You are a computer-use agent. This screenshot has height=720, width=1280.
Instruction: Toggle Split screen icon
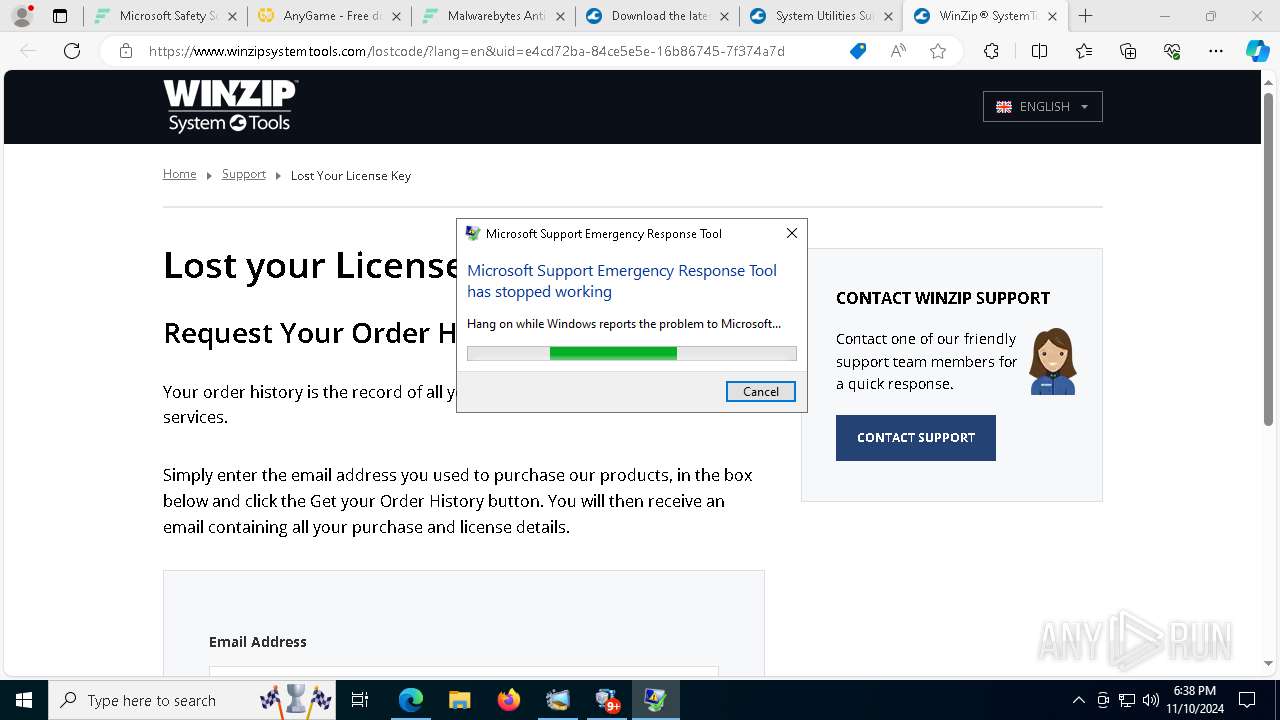coord(1039,51)
